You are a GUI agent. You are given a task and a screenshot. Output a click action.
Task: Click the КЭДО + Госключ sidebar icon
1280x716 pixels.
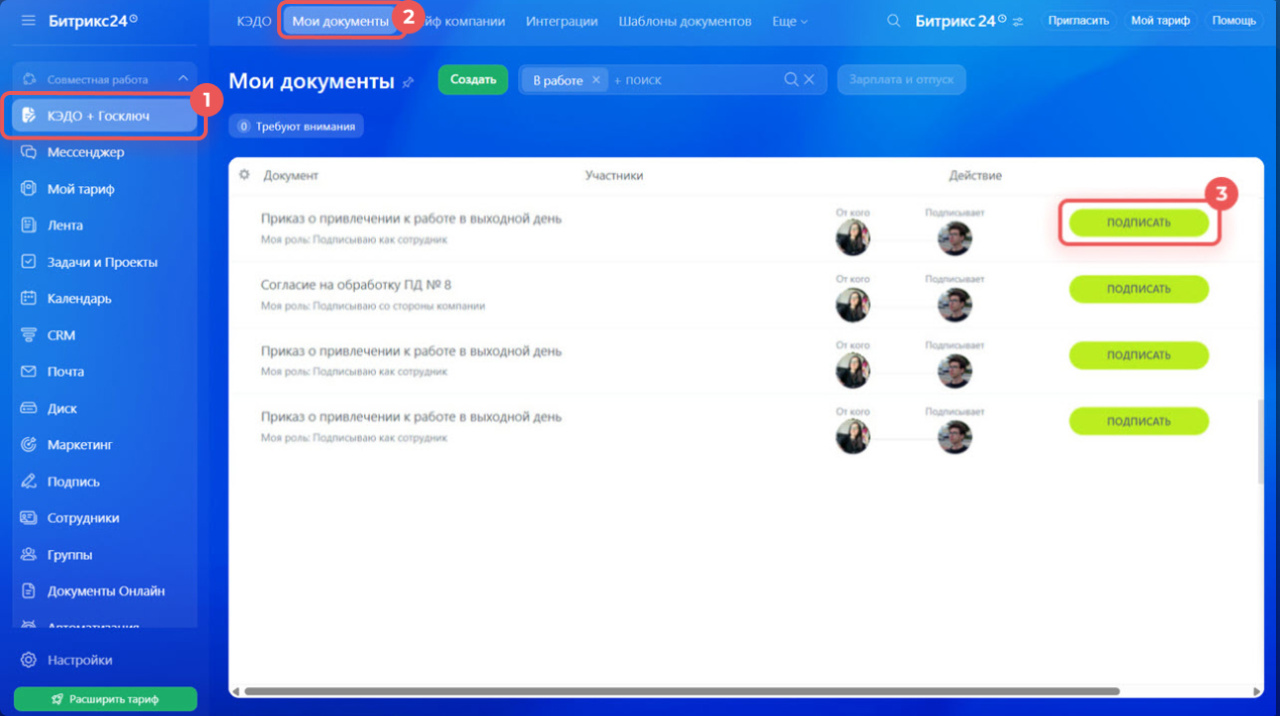pos(29,116)
